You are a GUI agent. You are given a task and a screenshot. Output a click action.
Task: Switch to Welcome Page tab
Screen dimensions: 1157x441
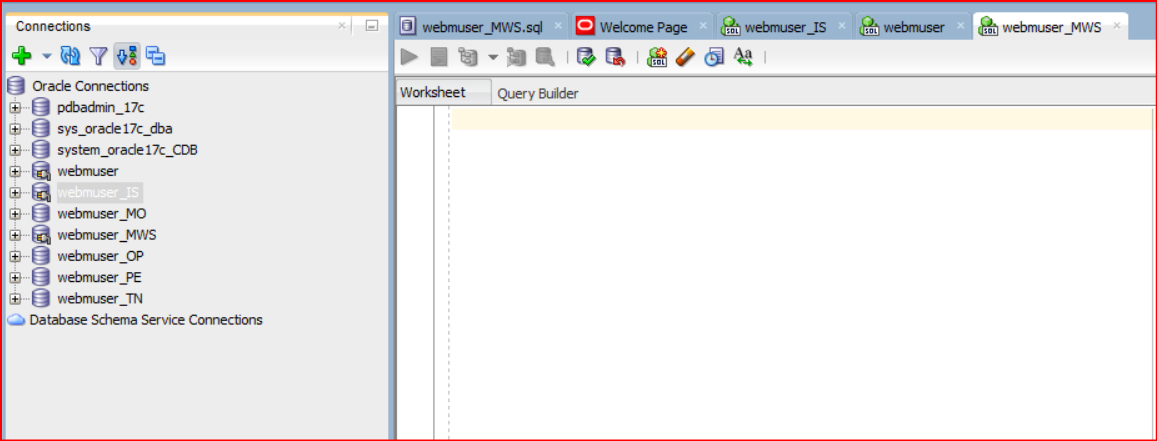[x=643, y=28]
